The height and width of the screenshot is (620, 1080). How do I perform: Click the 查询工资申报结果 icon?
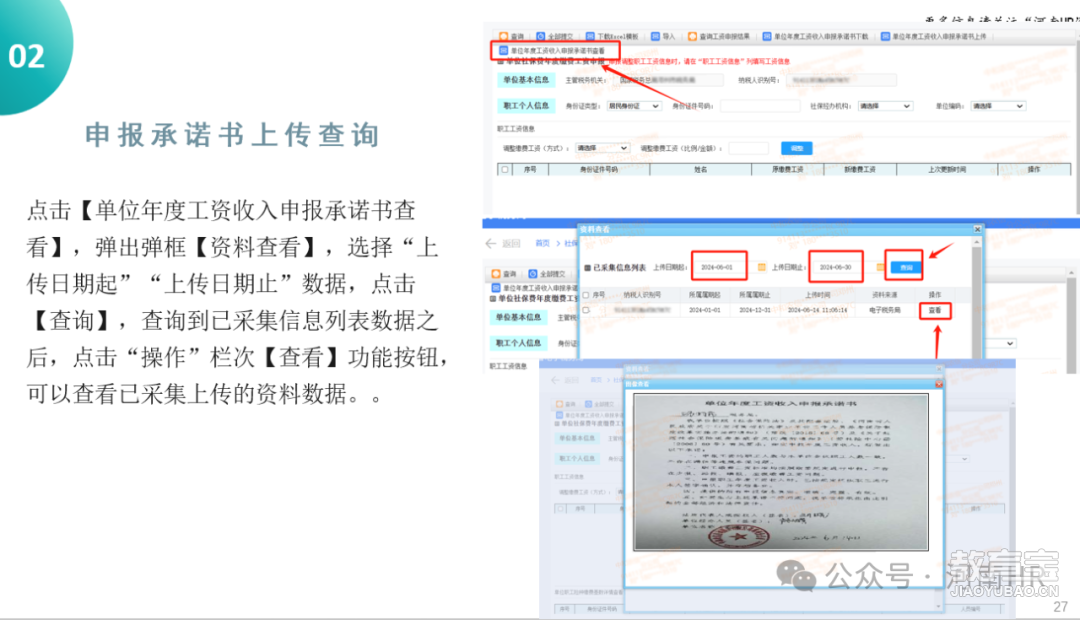692,37
